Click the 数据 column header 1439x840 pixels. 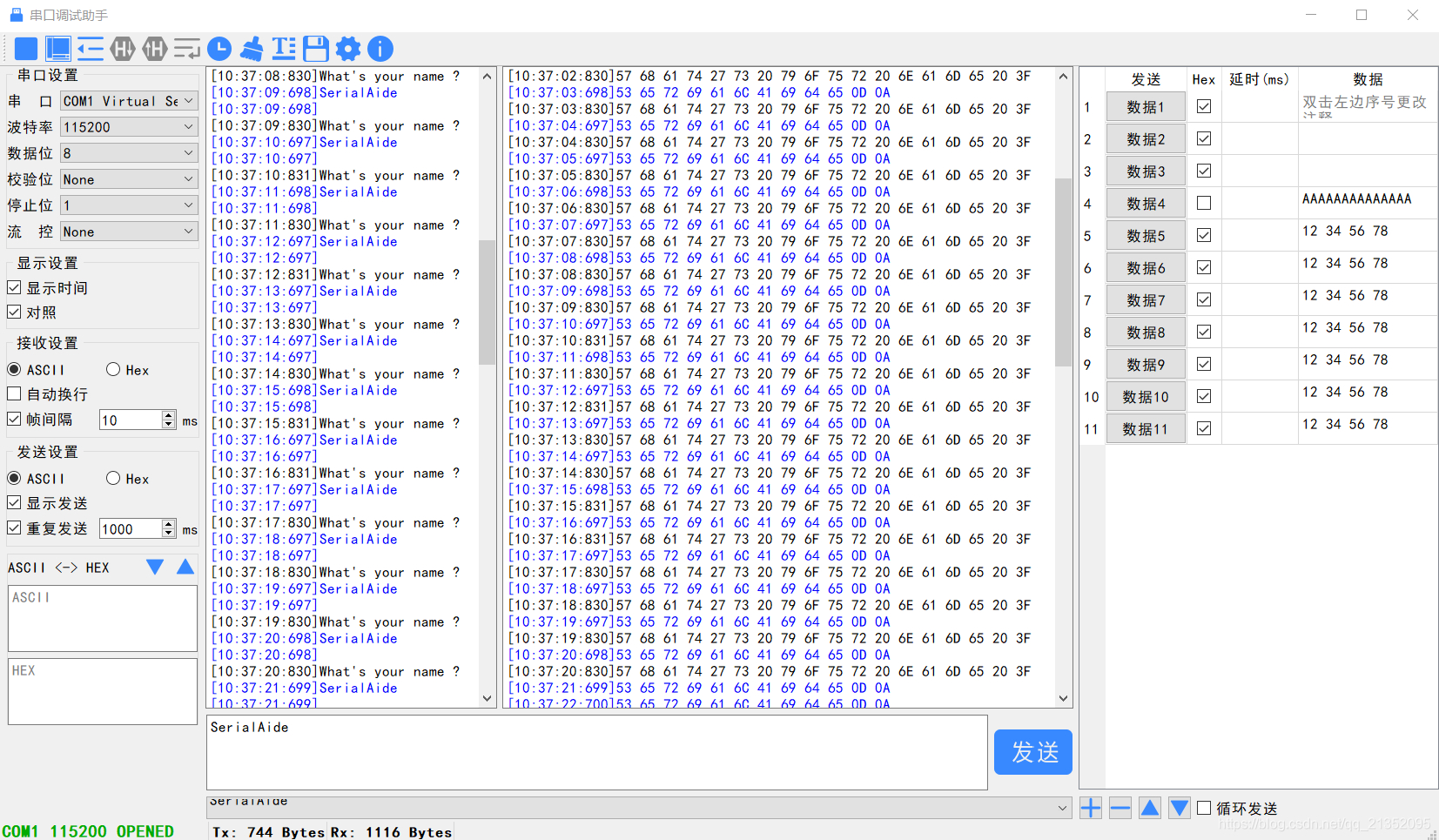pyautogui.click(x=1368, y=79)
